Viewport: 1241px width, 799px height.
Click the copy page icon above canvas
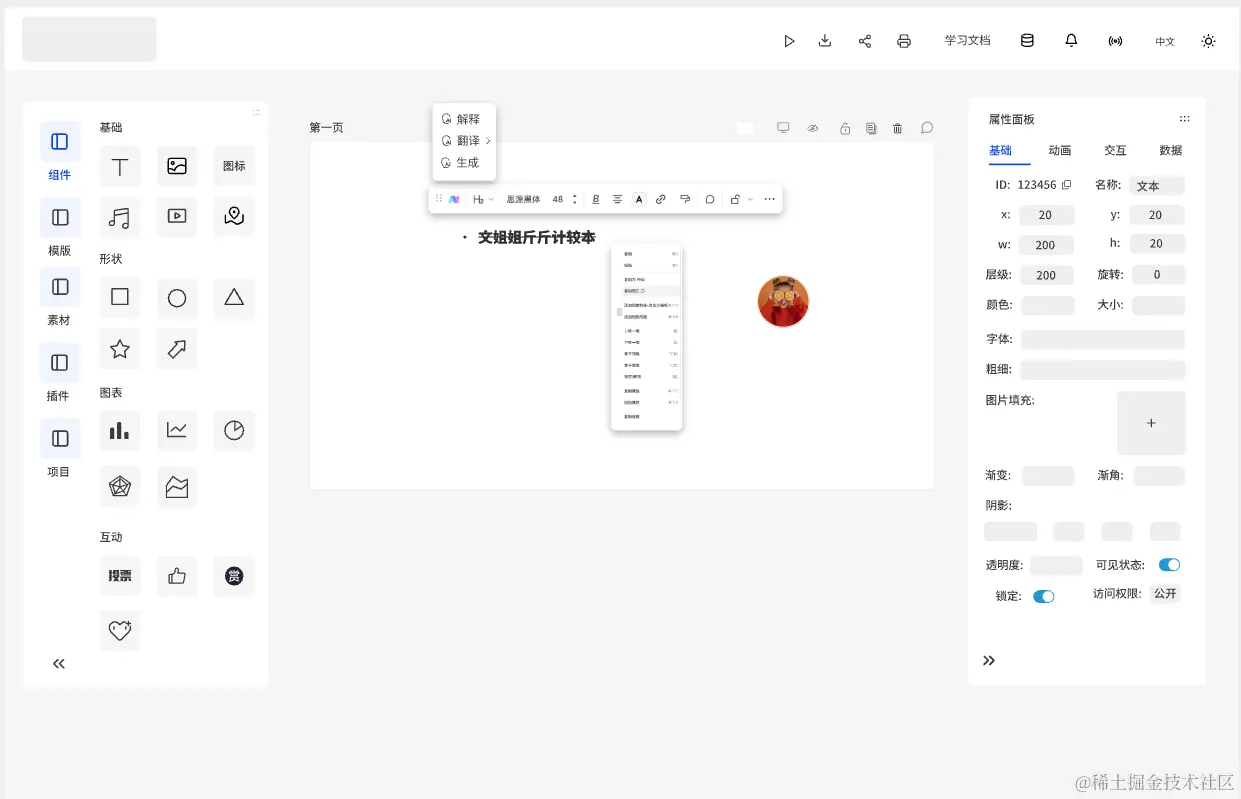coord(871,128)
